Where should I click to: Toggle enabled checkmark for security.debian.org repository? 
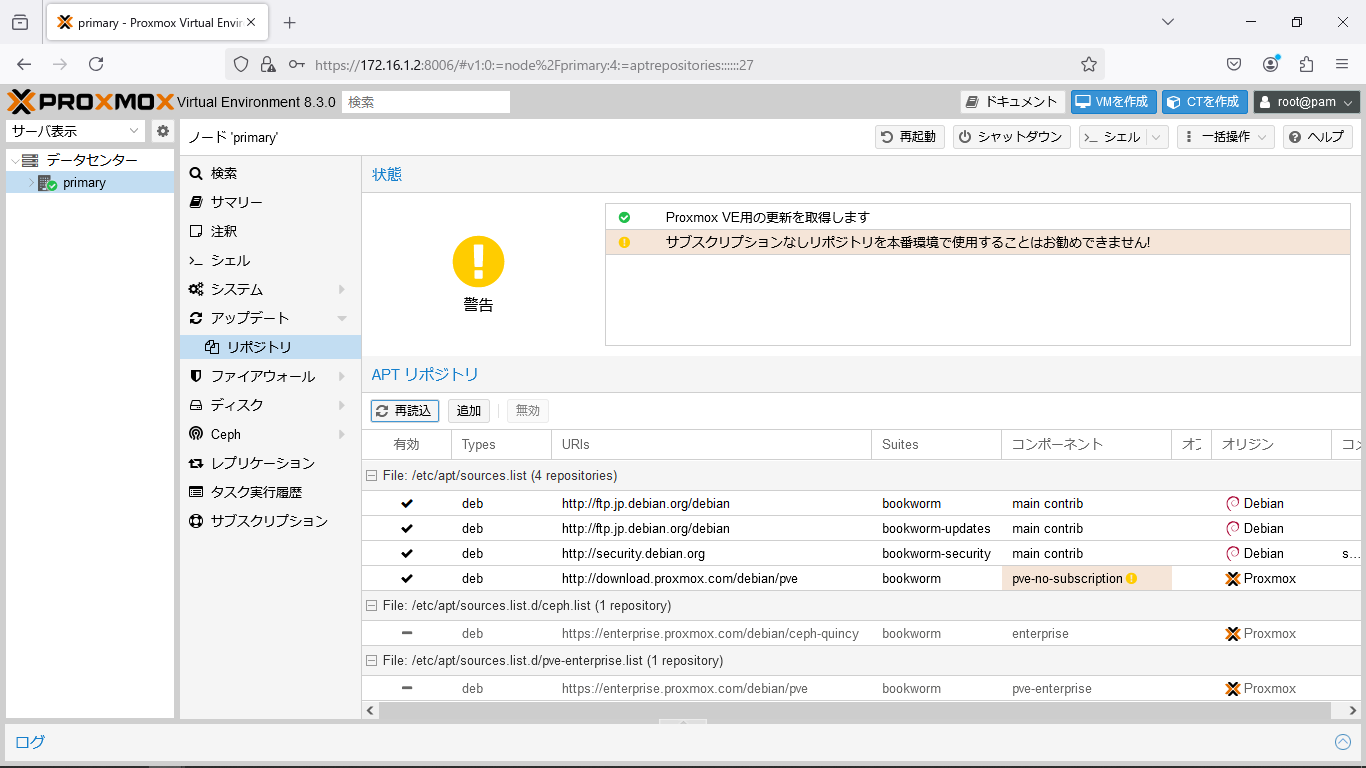pos(407,553)
